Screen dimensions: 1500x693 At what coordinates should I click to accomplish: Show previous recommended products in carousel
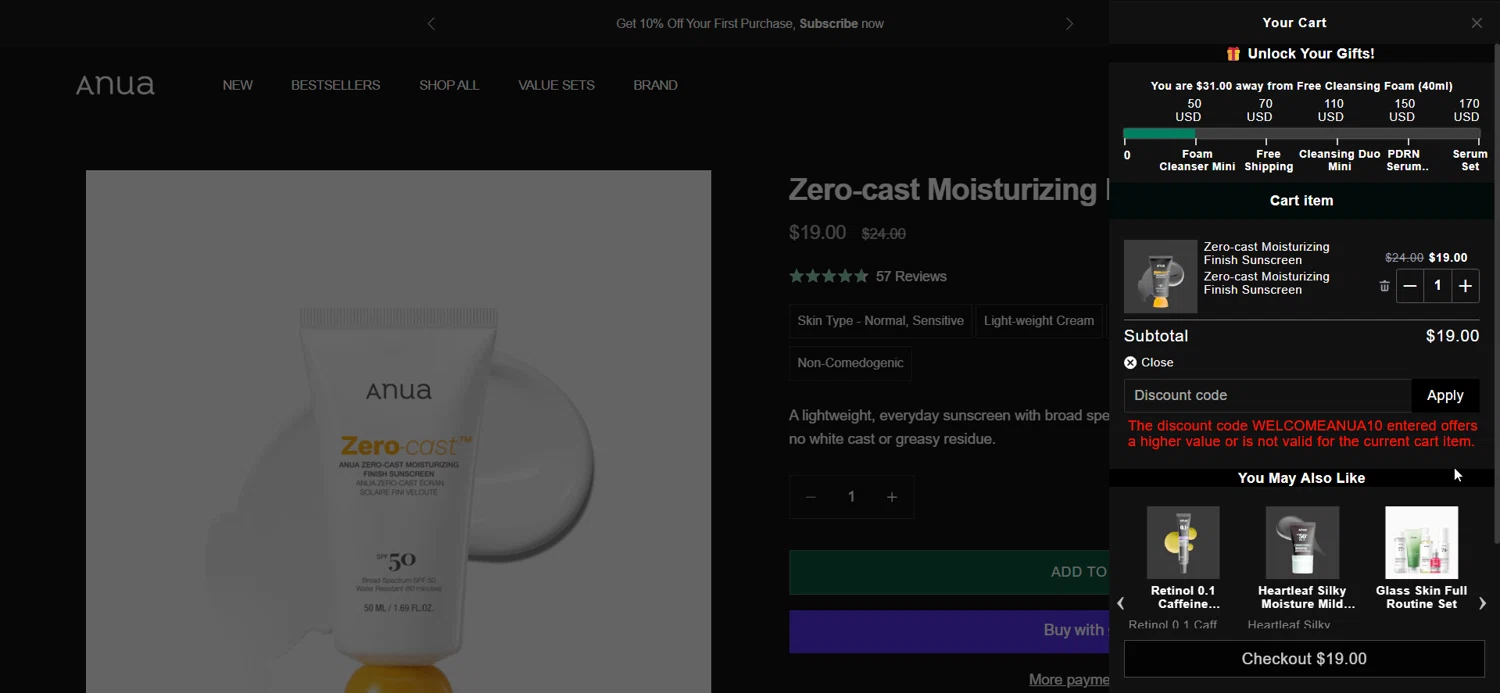pos(1121,603)
